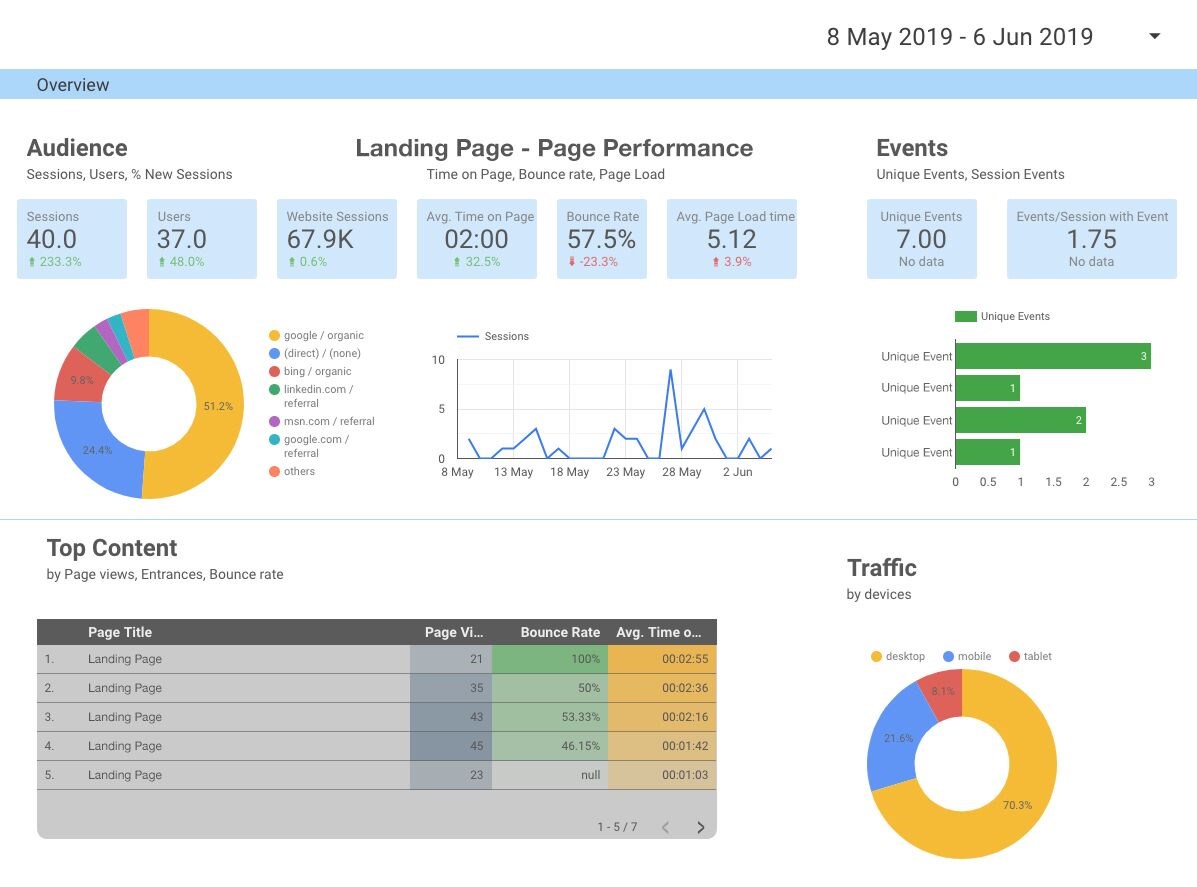Select the Overview tab bar

click(73, 85)
